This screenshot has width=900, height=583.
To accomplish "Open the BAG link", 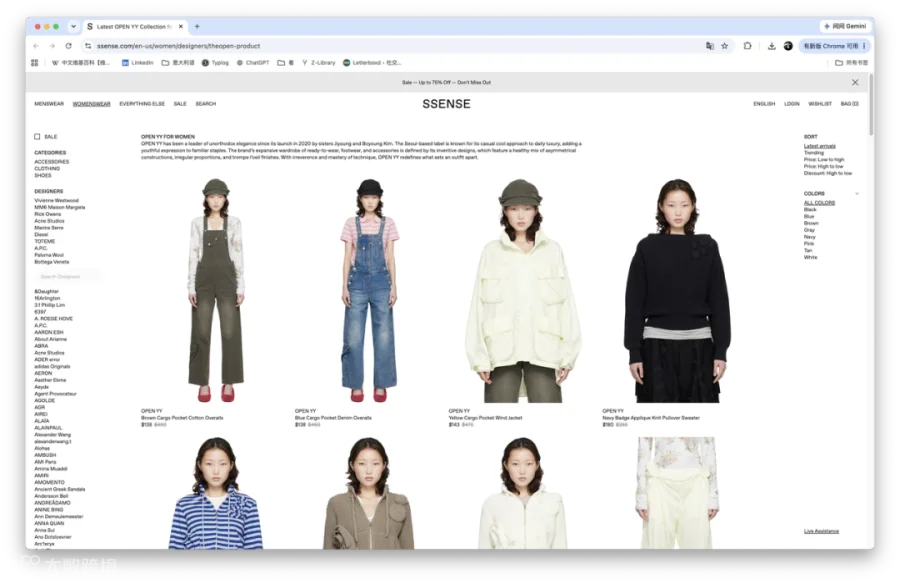I will [x=849, y=104].
